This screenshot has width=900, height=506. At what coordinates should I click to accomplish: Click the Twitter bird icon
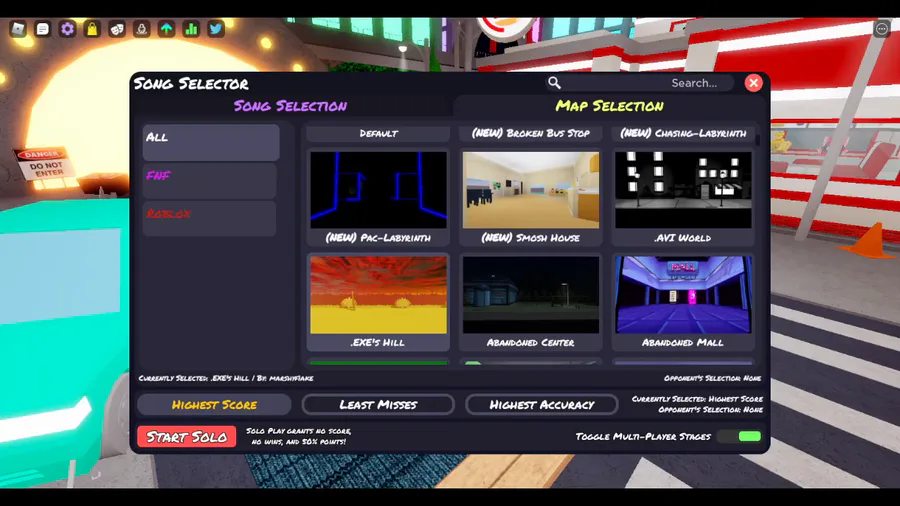216,29
